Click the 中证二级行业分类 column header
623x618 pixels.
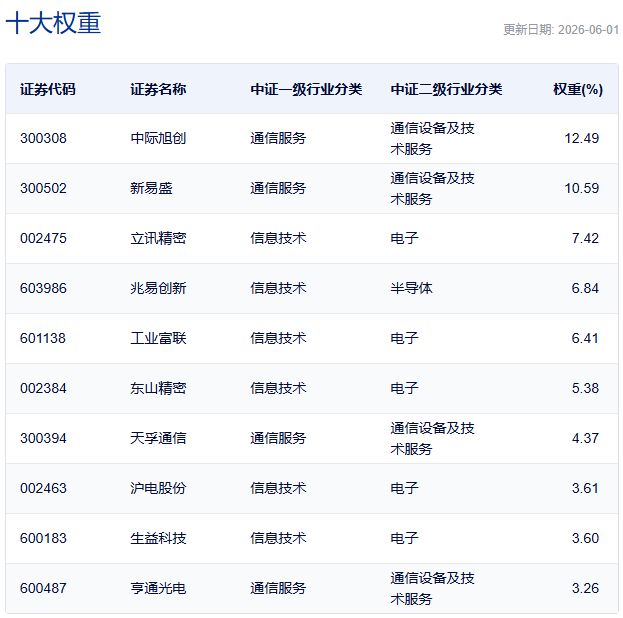[x=447, y=89]
